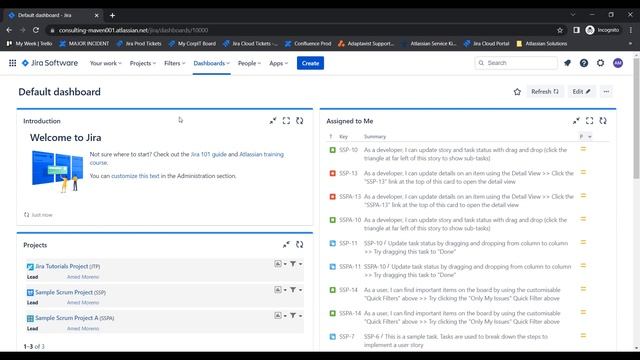
Task: Open the People dropdown menu
Action: coord(249,63)
